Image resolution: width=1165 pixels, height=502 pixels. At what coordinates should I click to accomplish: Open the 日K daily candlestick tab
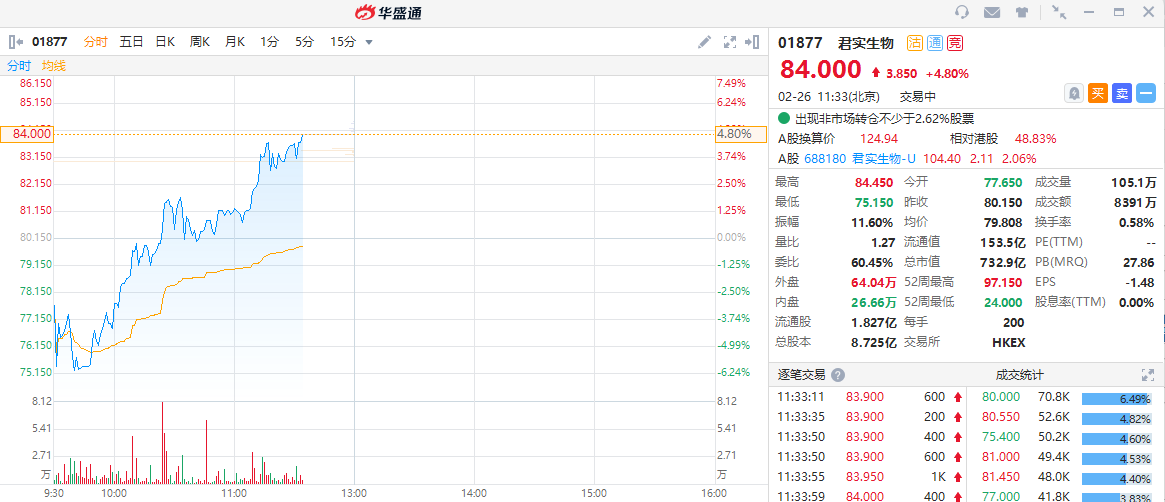point(165,42)
